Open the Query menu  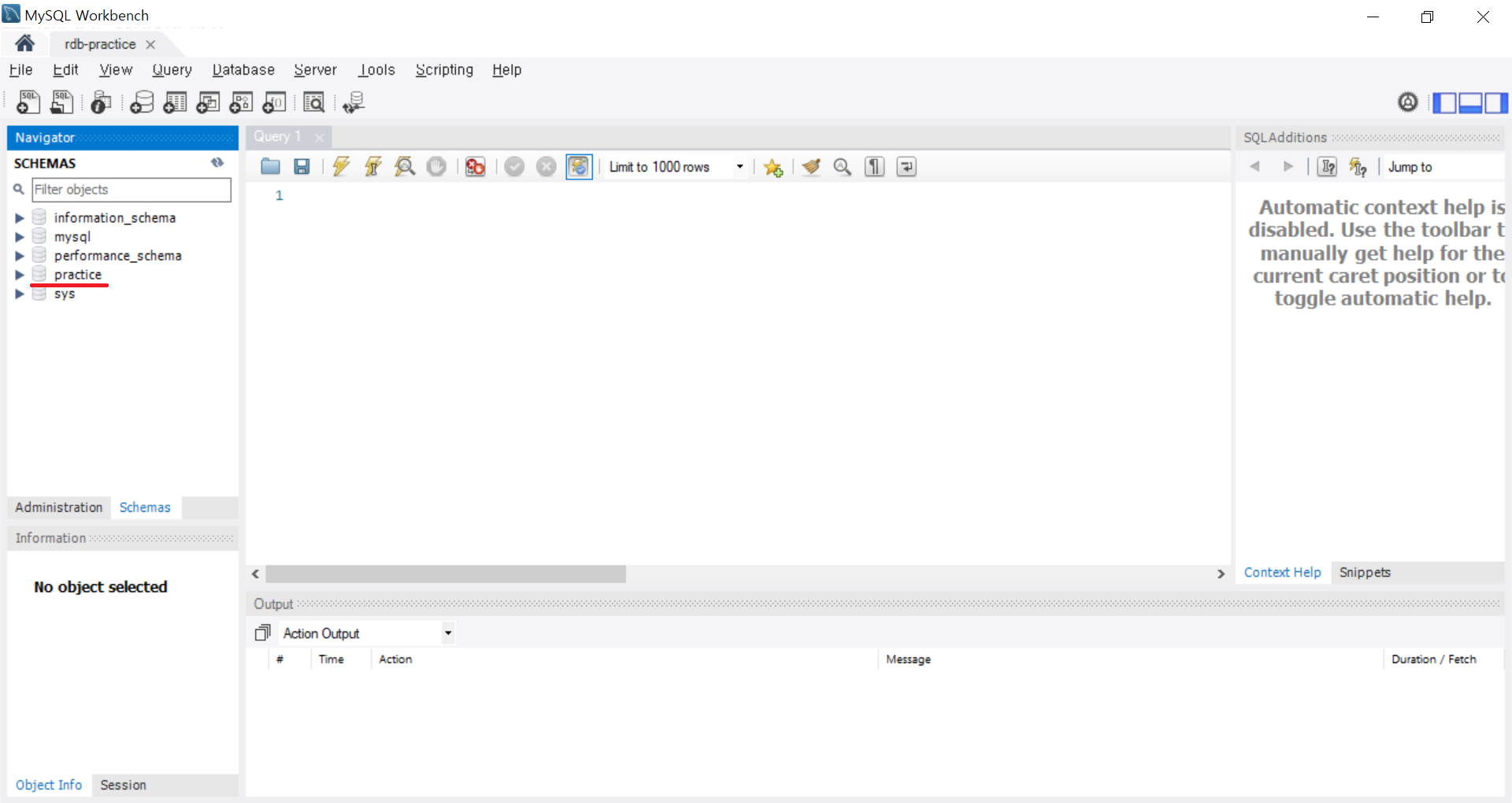[172, 70]
